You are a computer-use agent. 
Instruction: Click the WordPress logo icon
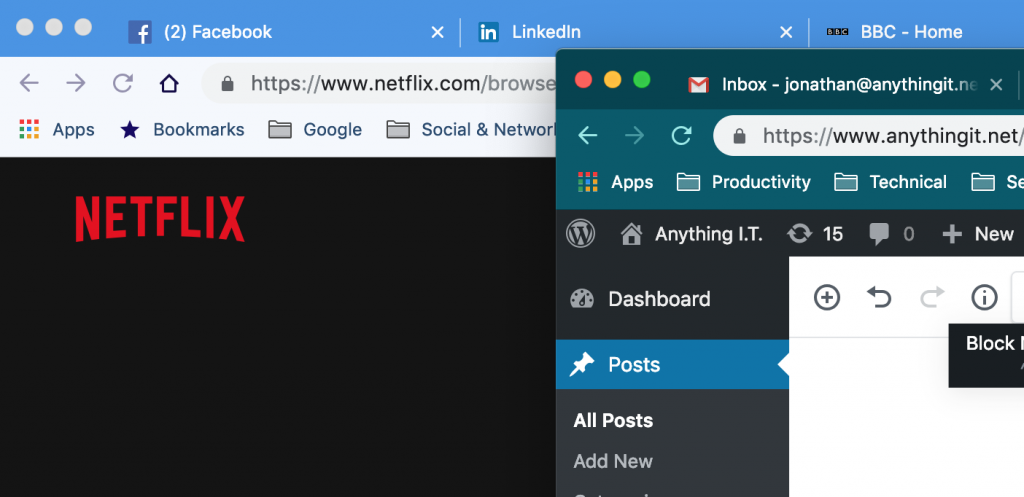(581, 234)
